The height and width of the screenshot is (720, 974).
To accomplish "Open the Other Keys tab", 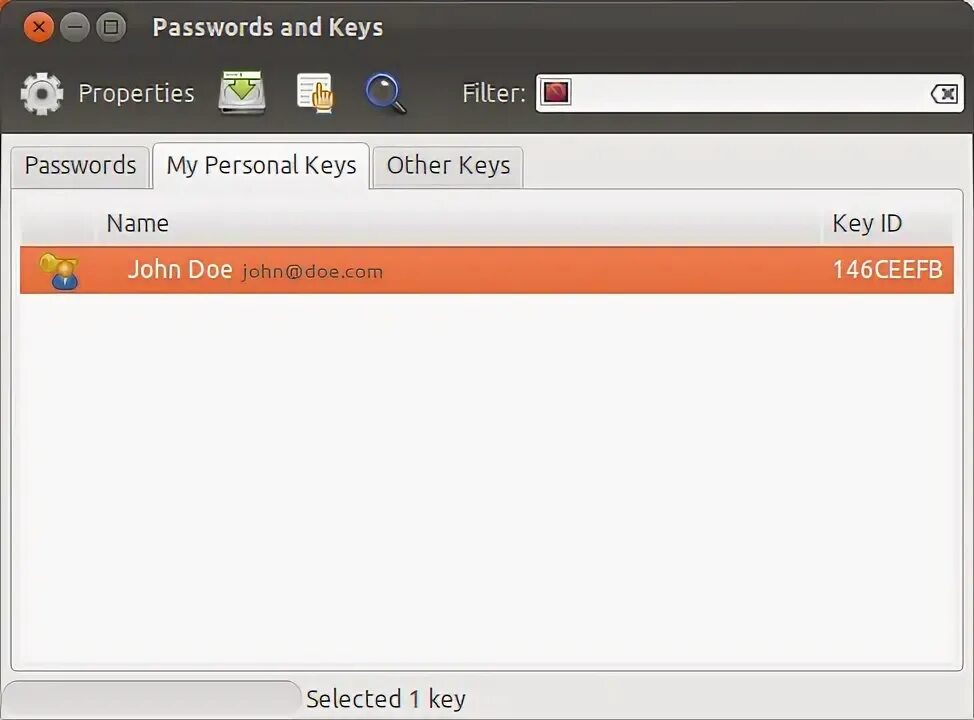I will (x=448, y=166).
